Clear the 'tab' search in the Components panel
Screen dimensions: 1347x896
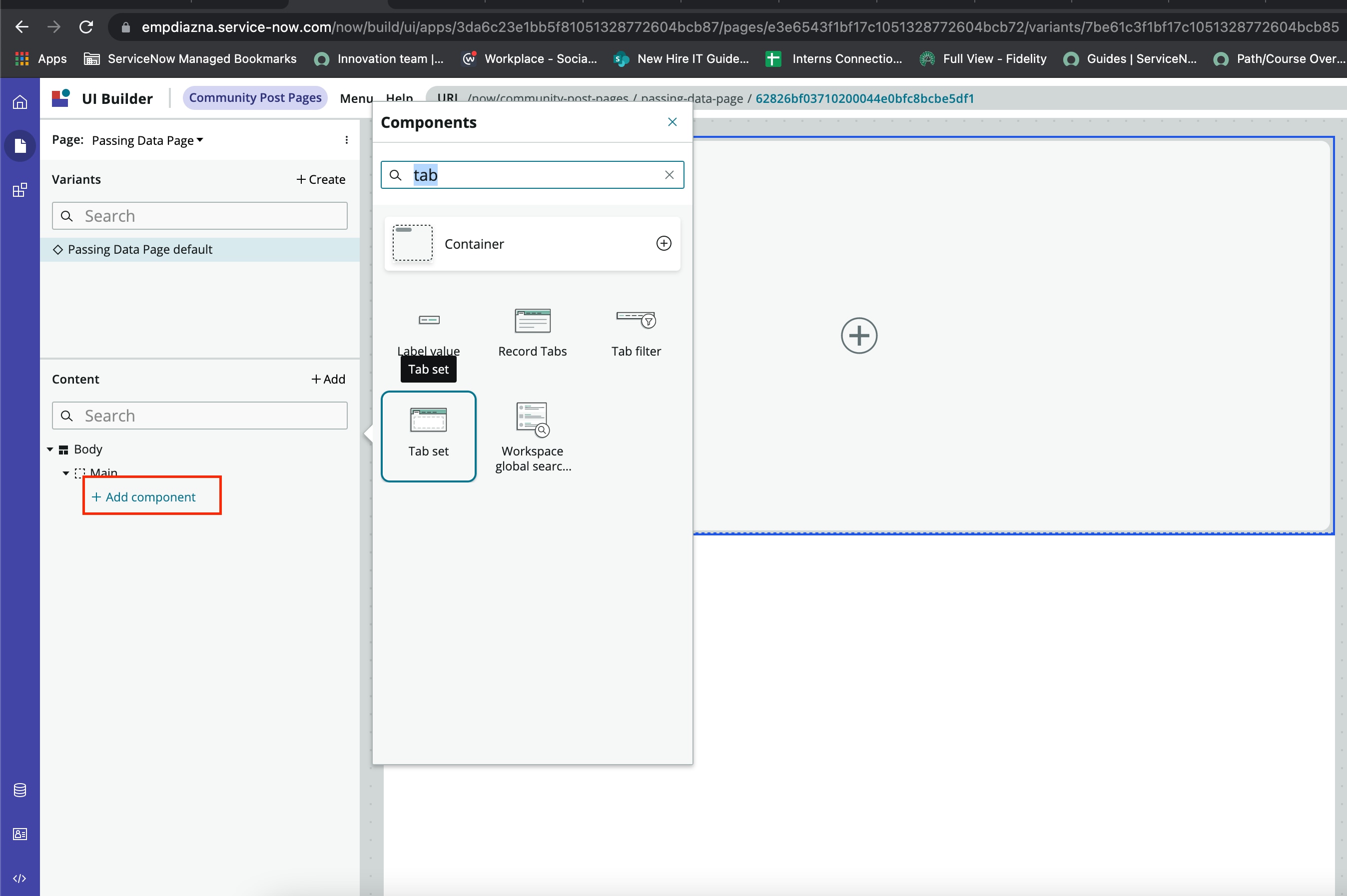click(x=669, y=175)
